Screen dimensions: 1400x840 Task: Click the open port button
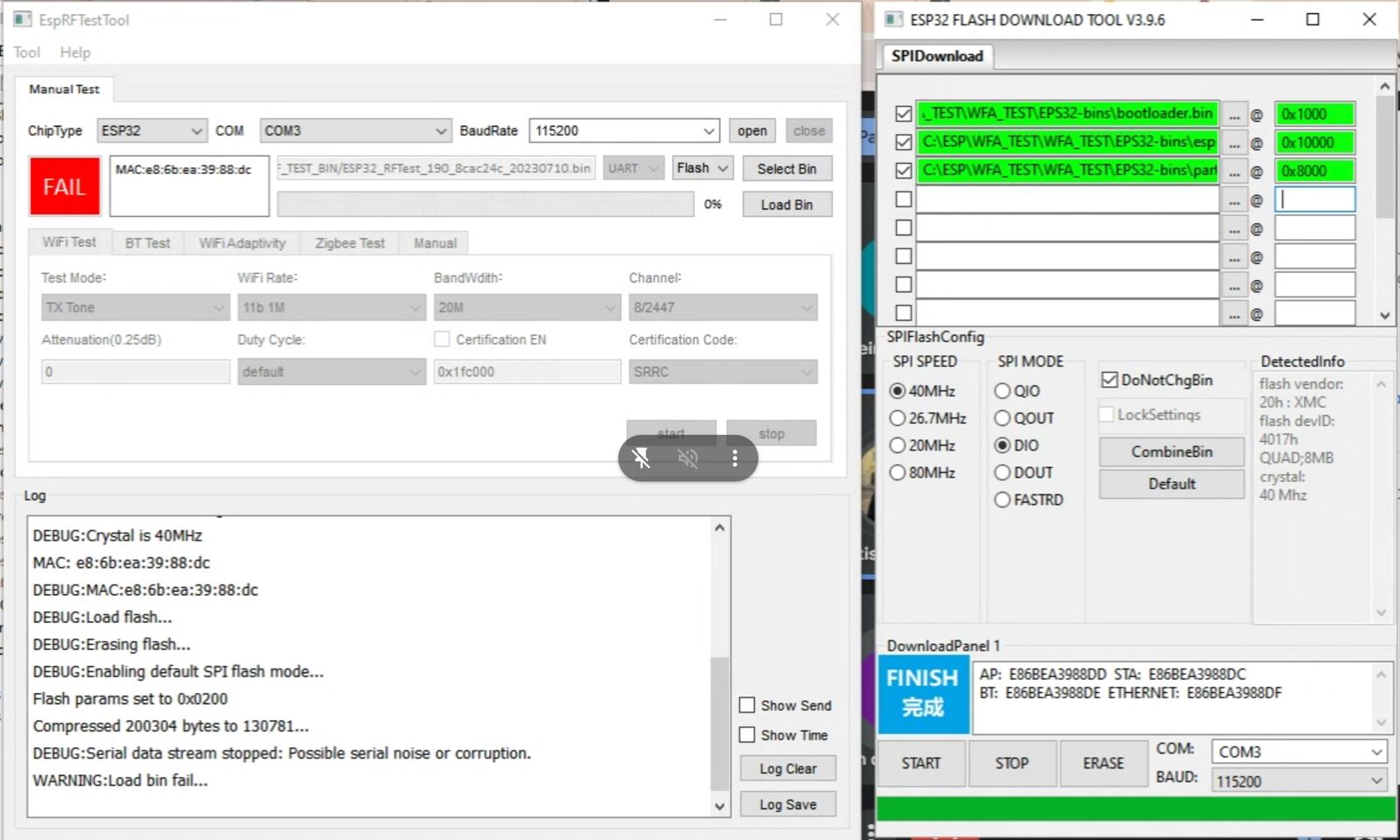coord(752,130)
